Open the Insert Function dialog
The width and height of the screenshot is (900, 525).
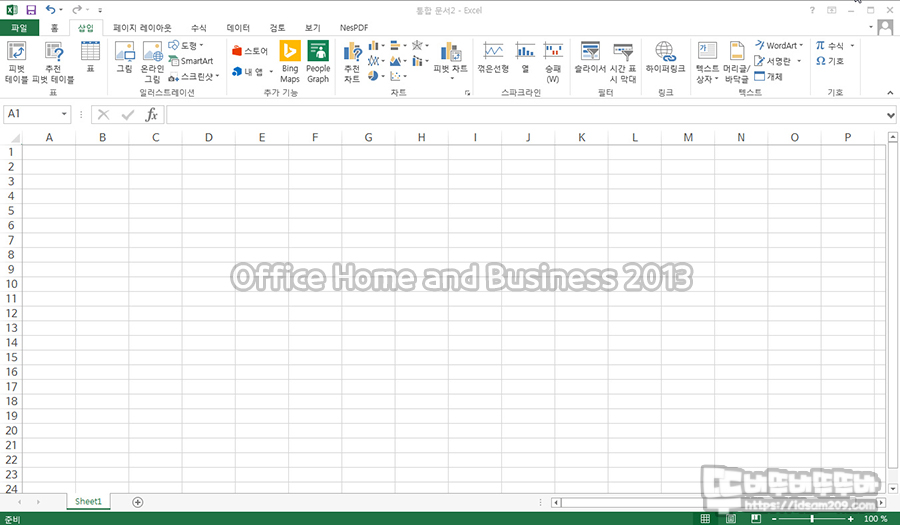click(152, 115)
